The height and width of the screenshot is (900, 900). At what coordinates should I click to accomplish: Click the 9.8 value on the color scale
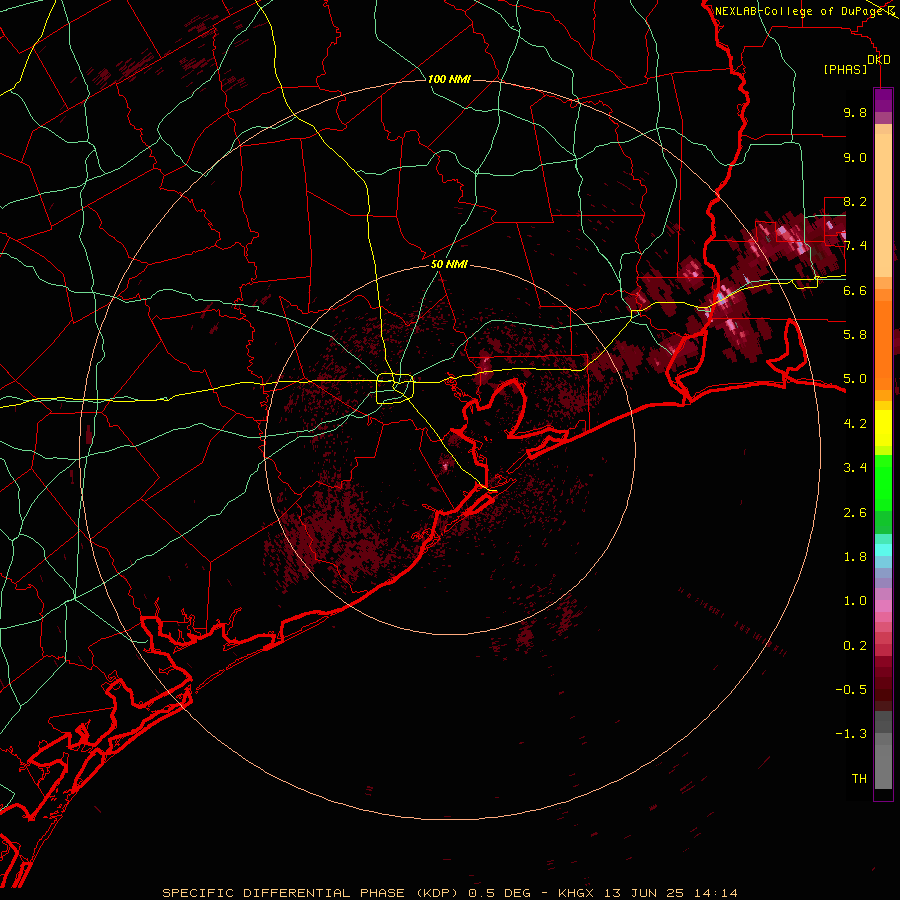(x=855, y=112)
